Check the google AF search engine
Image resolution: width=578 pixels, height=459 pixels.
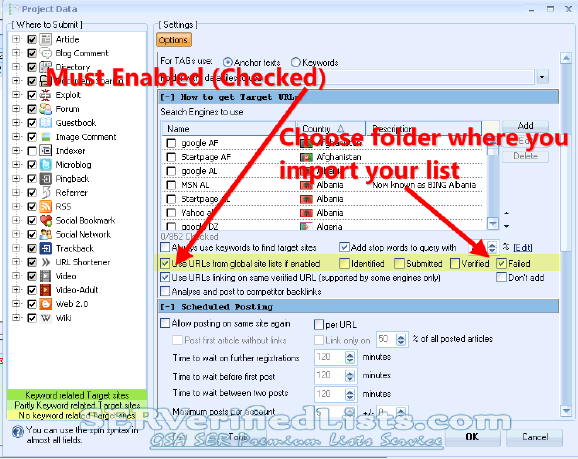click(171, 143)
